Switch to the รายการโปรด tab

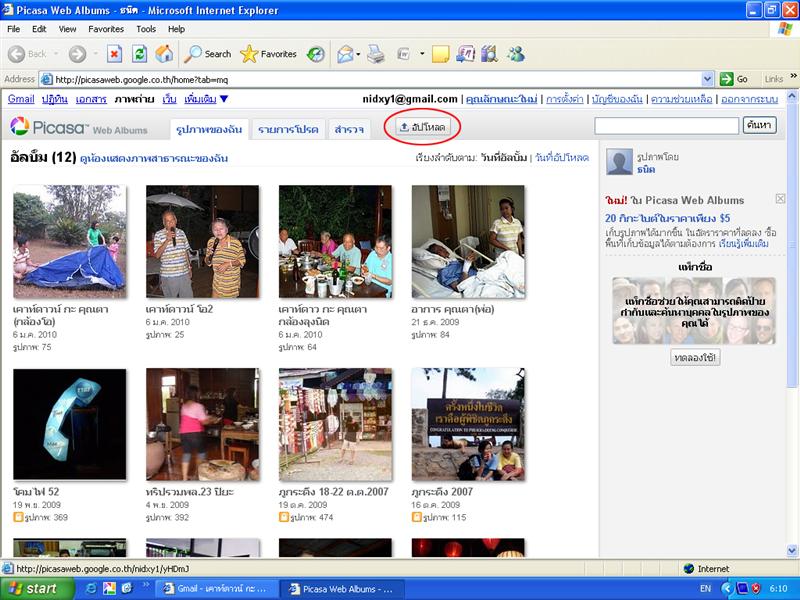click(288, 129)
